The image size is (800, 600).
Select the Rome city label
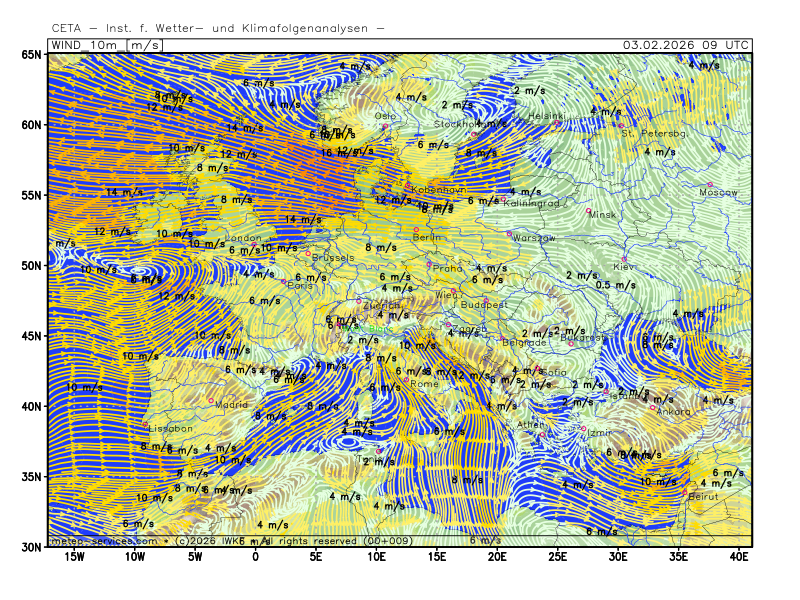[x=425, y=384]
